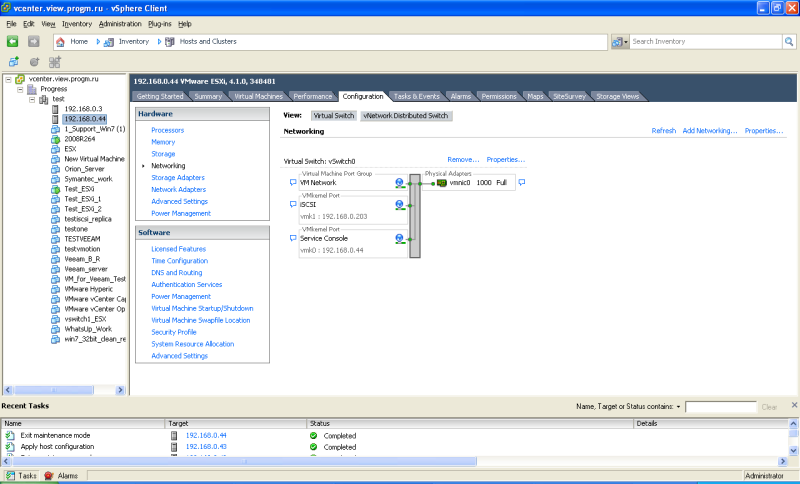Click the VM icon beside Veeam_server
This screenshot has height=484, width=800.
pos(56,269)
